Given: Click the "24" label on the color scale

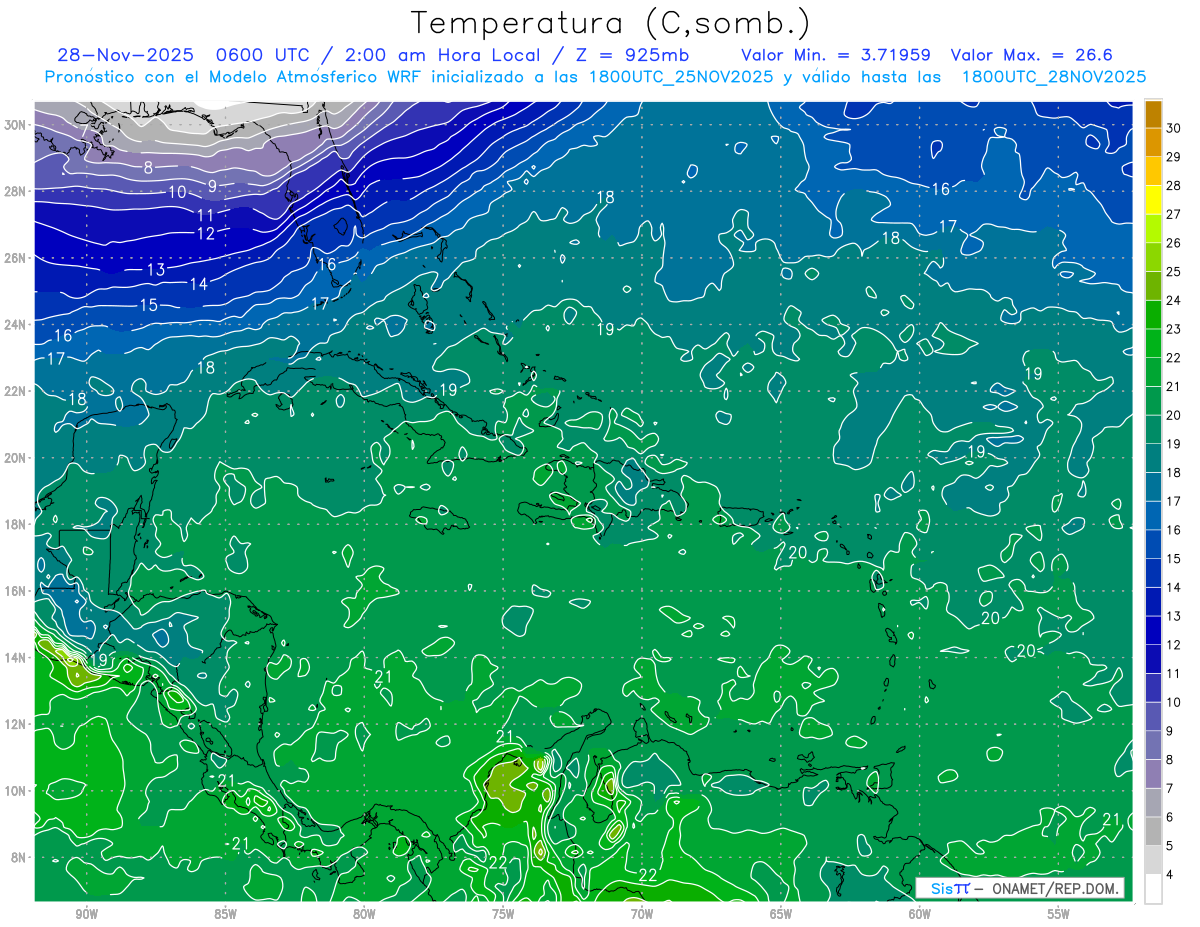Looking at the screenshot, I should pos(1174,302).
